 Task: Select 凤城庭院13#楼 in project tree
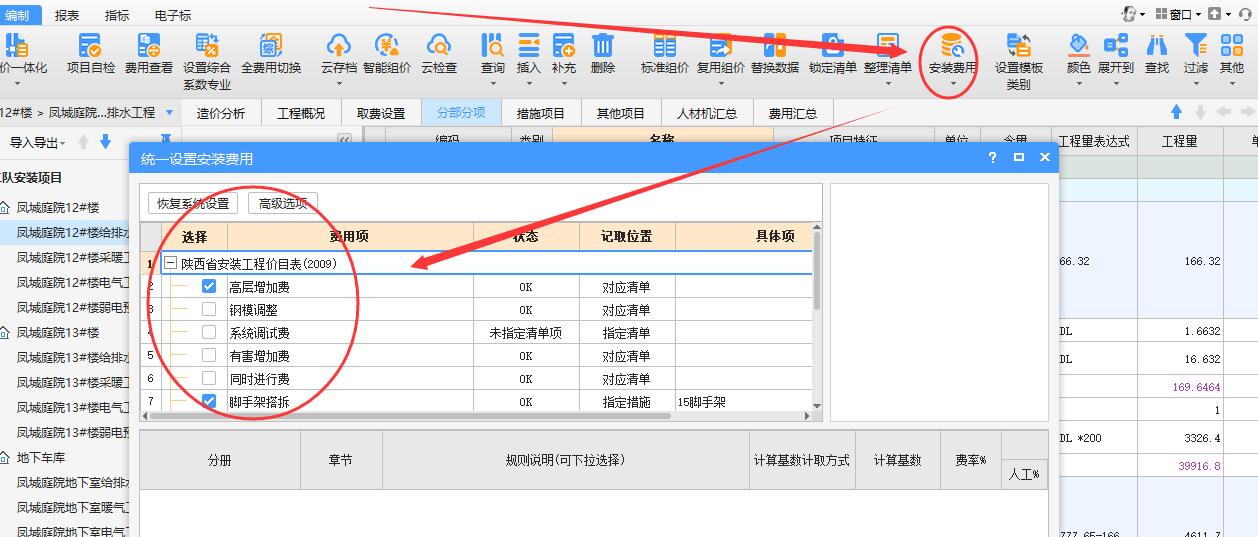(58, 332)
